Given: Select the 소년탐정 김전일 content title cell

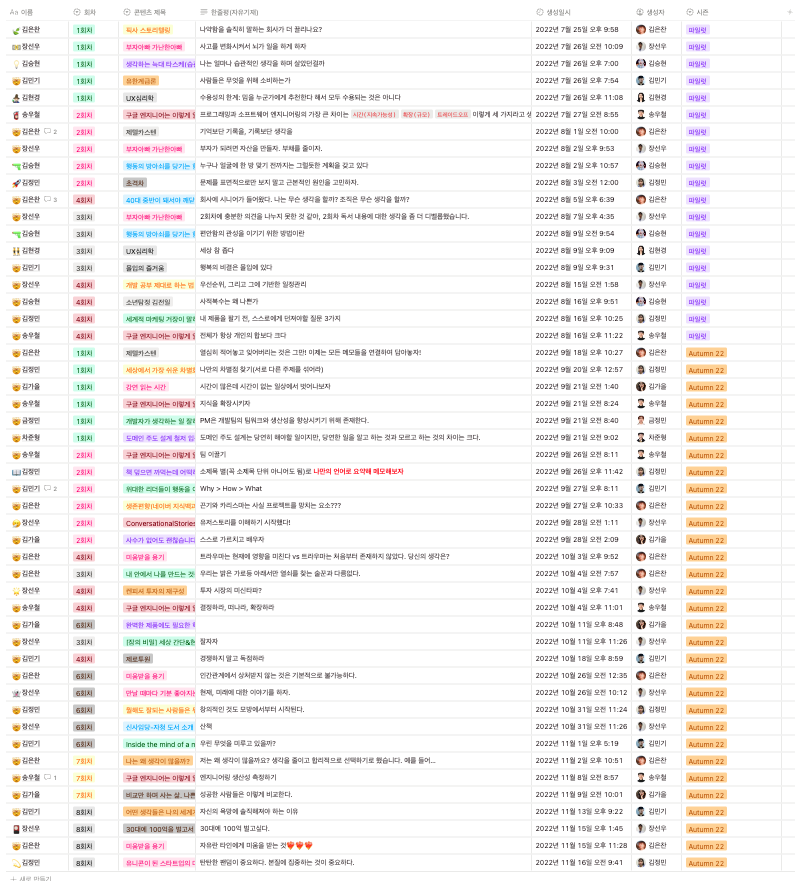Looking at the screenshot, I should point(148,302).
